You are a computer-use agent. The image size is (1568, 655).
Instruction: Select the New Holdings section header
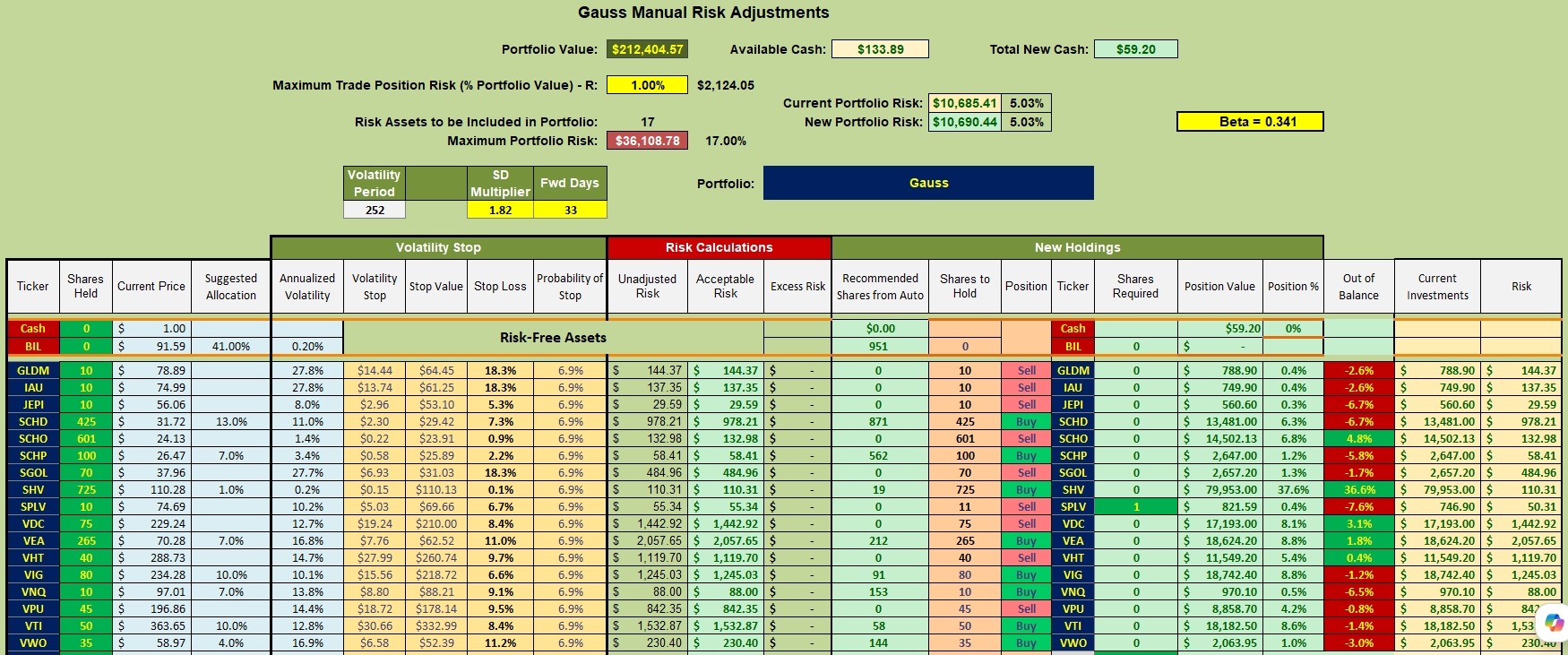click(x=1078, y=247)
